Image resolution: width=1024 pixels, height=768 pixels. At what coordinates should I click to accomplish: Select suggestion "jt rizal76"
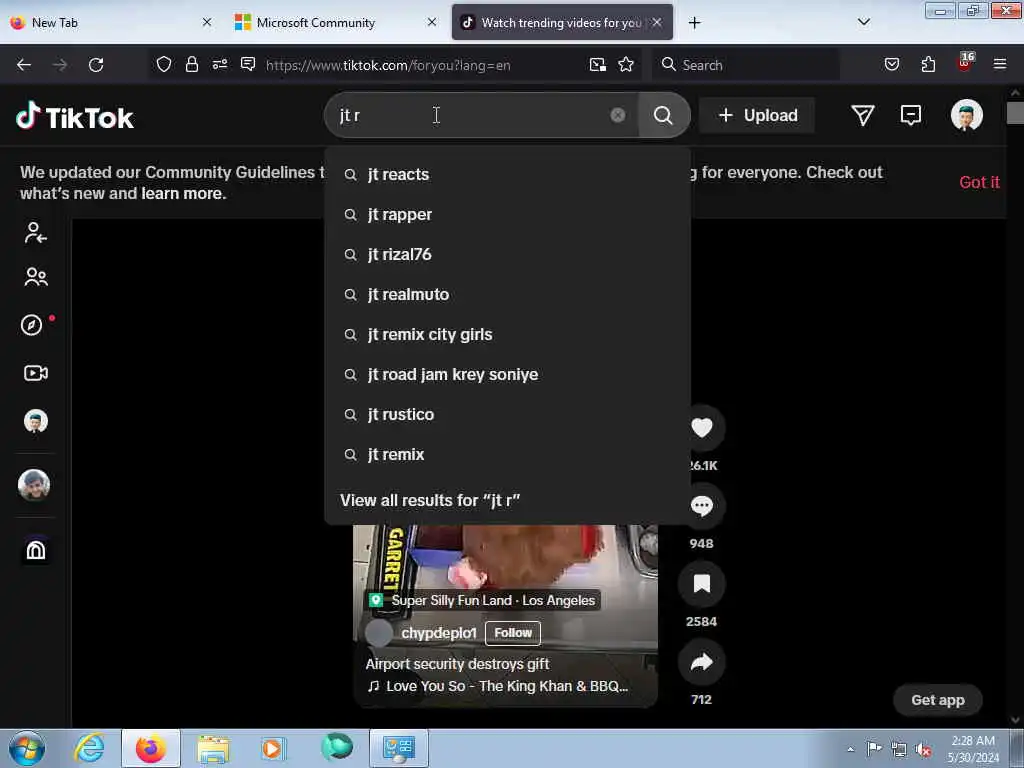click(507, 254)
